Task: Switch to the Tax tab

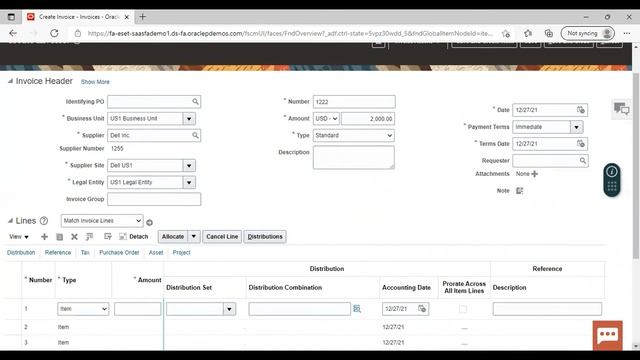Action: (x=85, y=253)
